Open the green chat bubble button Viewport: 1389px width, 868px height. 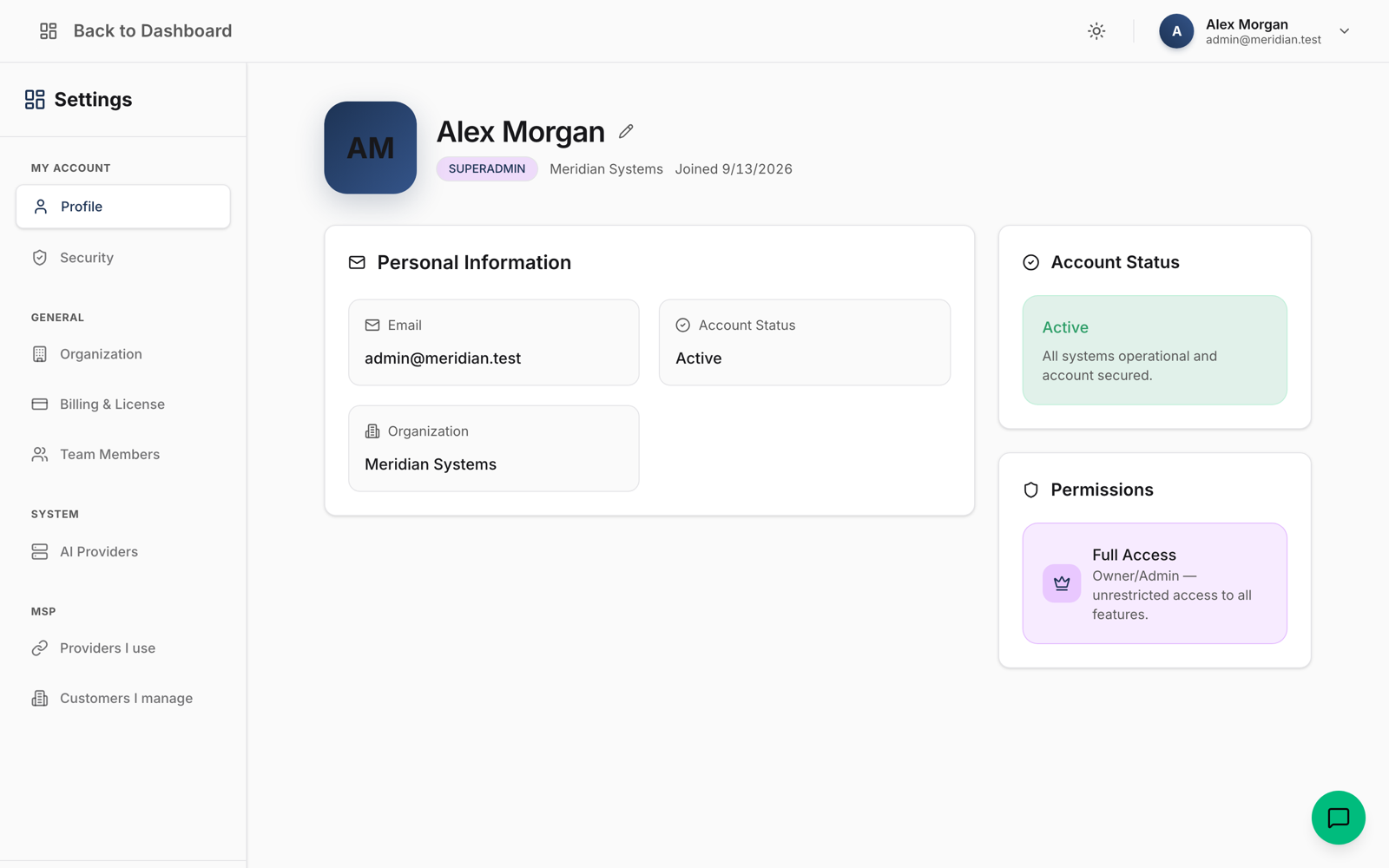pos(1338,817)
